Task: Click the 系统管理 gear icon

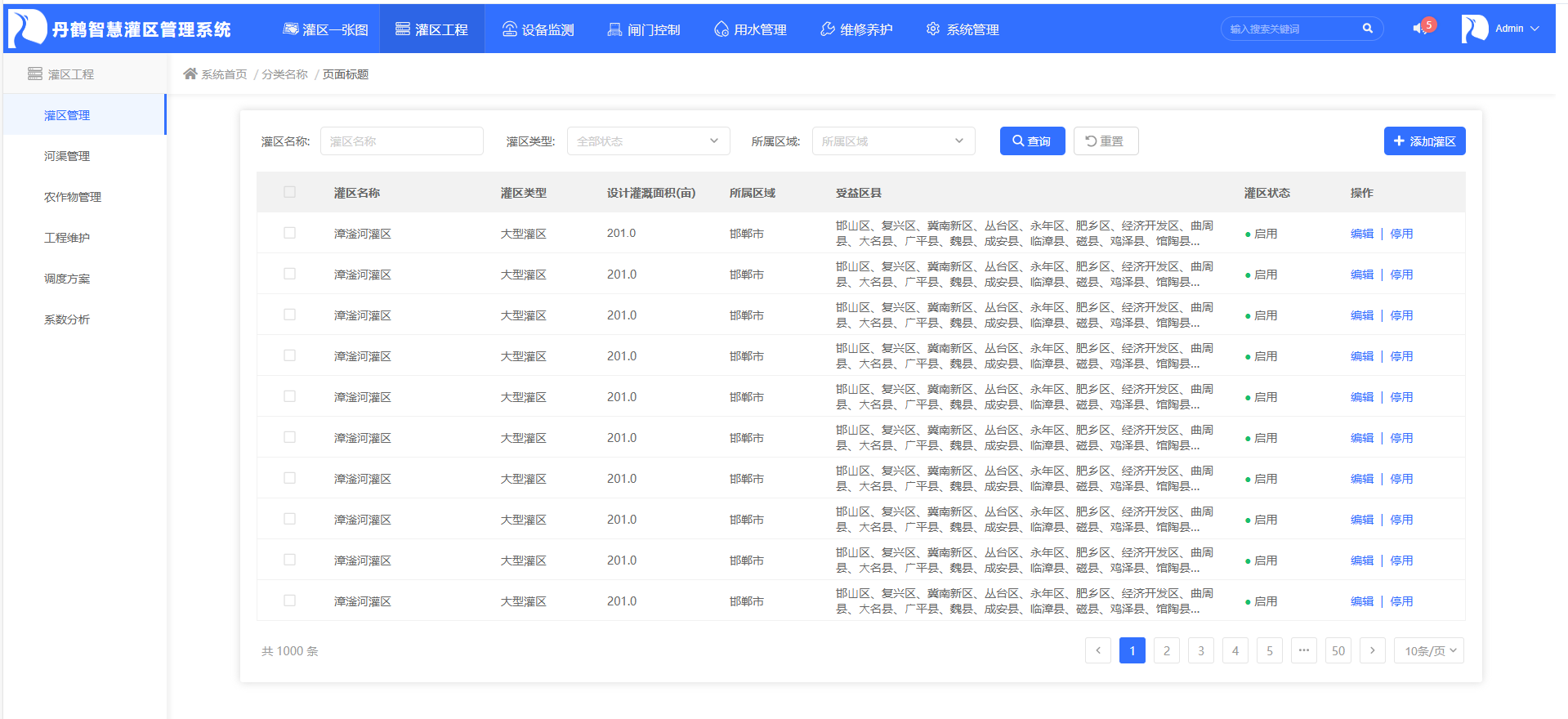Action: click(x=933, y=29)
